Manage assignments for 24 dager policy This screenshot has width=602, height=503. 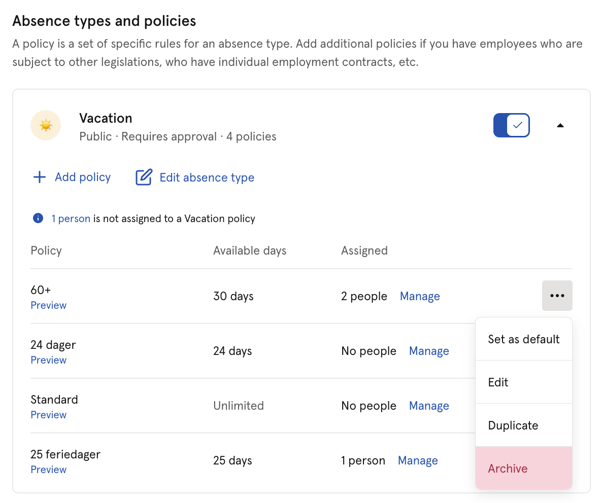[428, 351]
